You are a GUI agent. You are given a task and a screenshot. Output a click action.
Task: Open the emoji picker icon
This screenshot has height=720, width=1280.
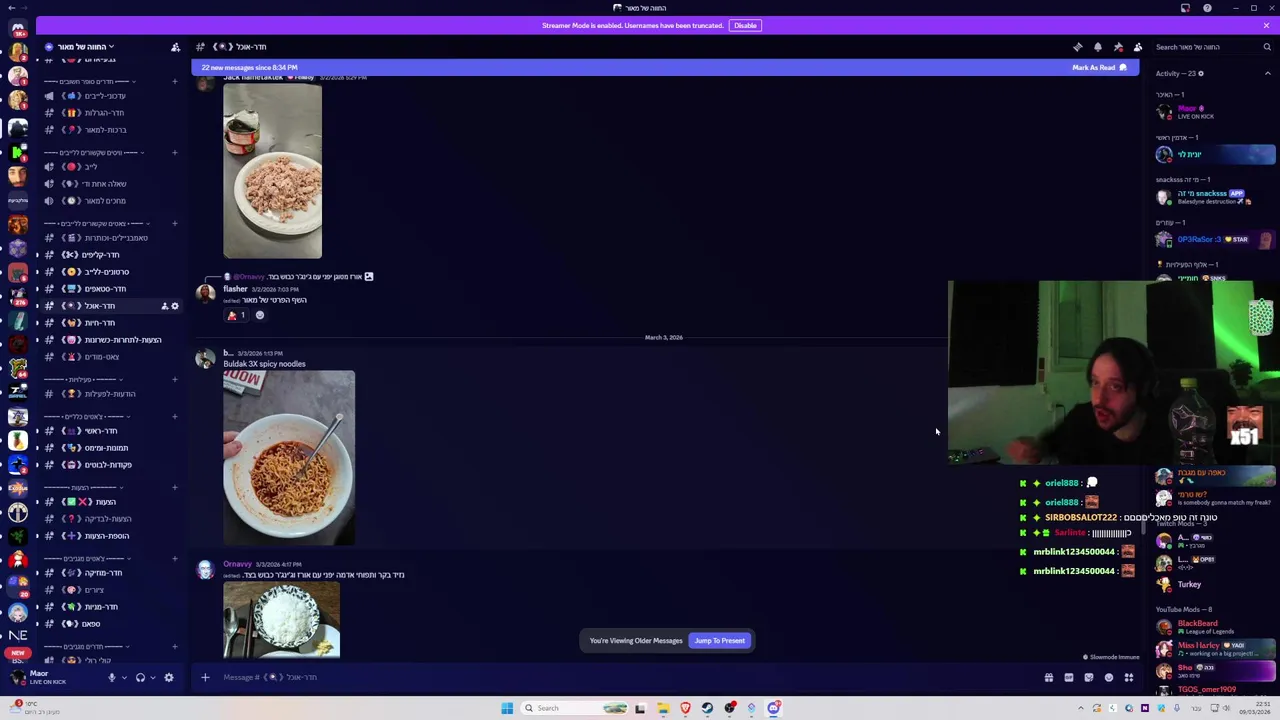[1108, 678]
